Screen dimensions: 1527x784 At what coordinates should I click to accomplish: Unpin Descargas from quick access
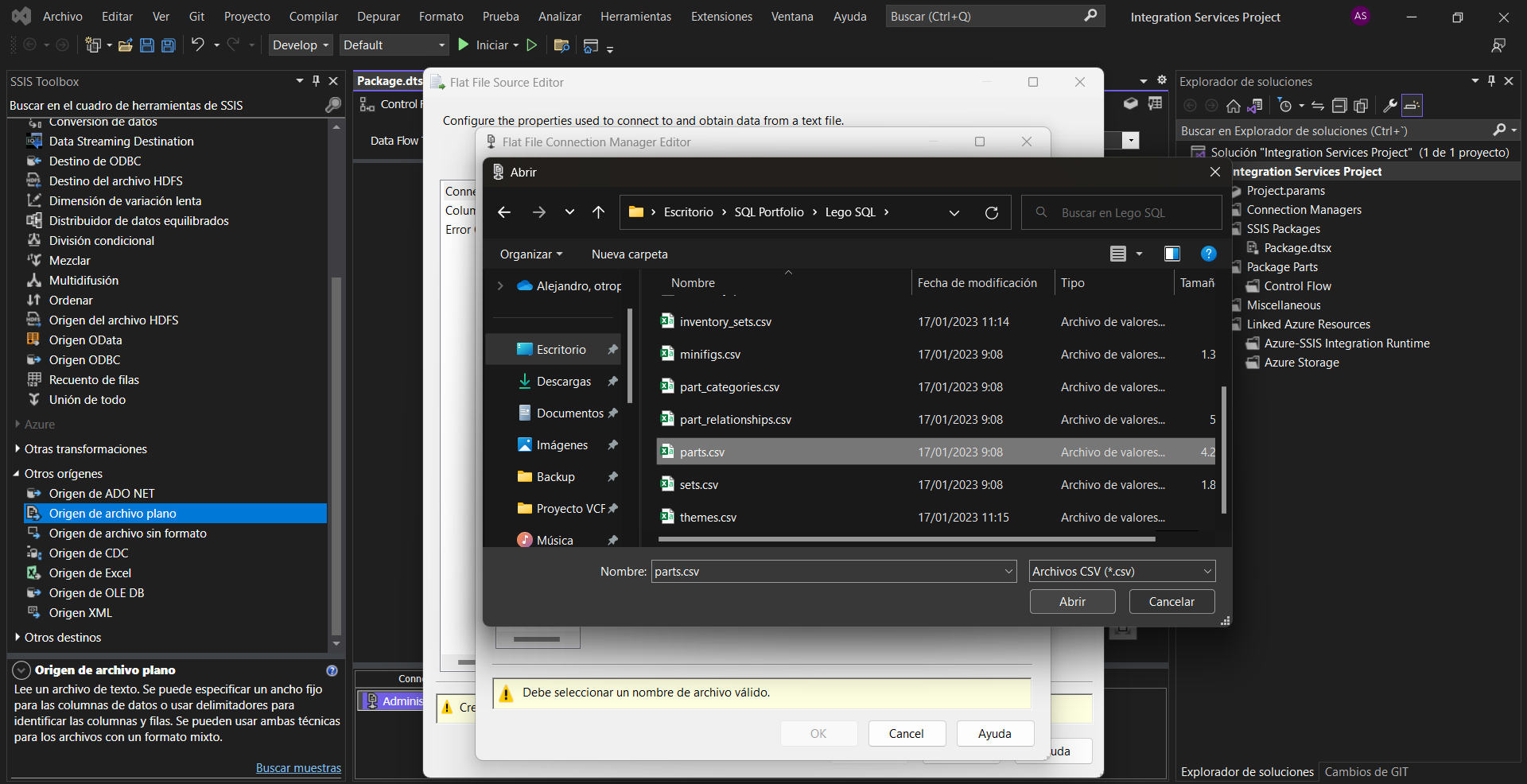pyautogui.click(x=612, y=382)
